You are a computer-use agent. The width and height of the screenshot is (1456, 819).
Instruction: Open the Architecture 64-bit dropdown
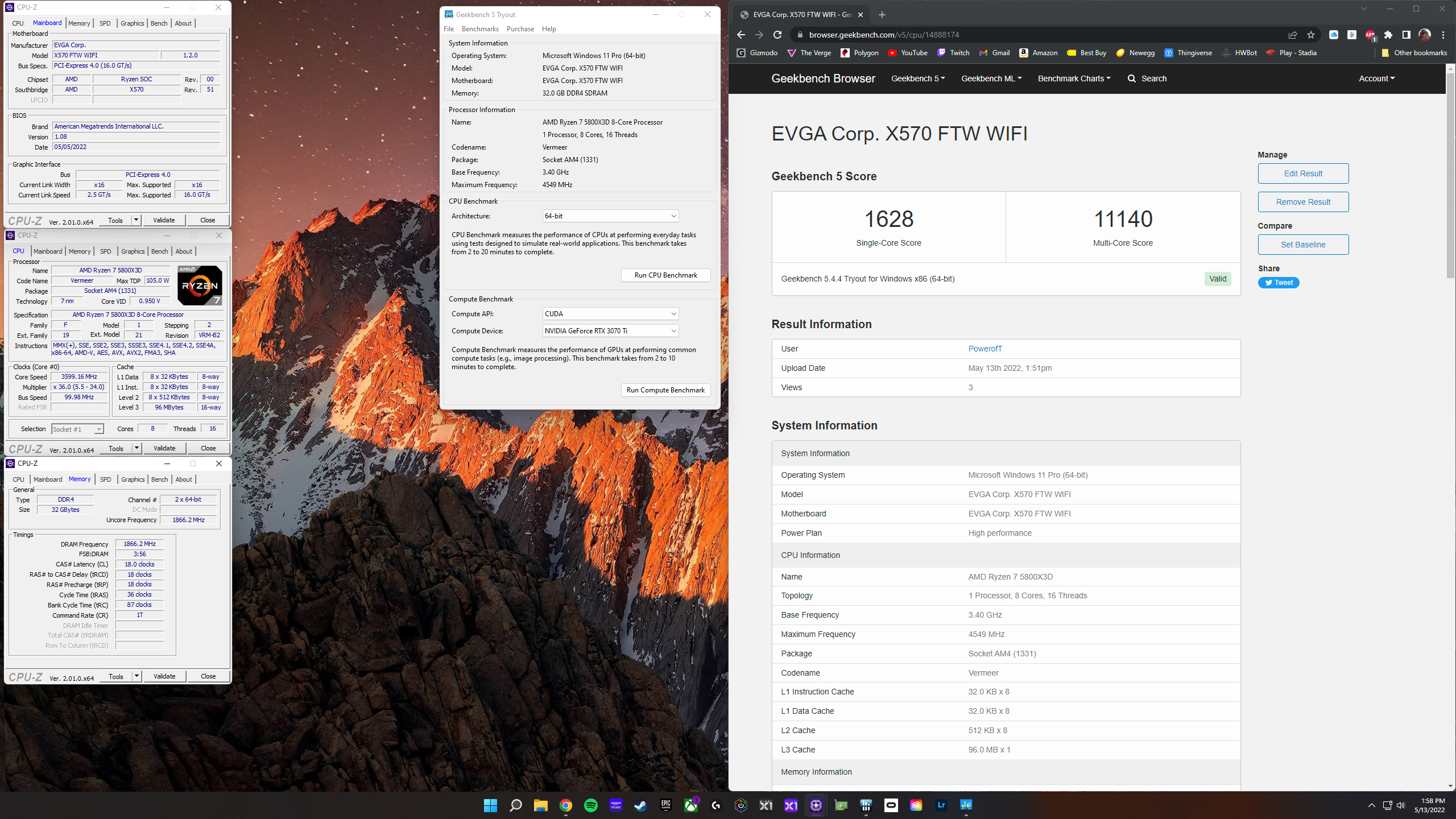tap(610, 216)
